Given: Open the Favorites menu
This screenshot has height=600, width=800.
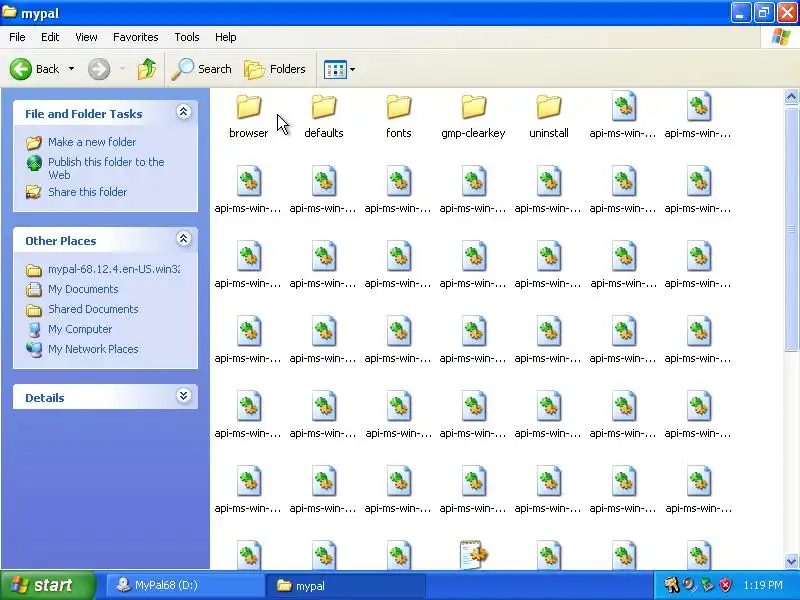Looking at the screenshot, I should 136,37.
